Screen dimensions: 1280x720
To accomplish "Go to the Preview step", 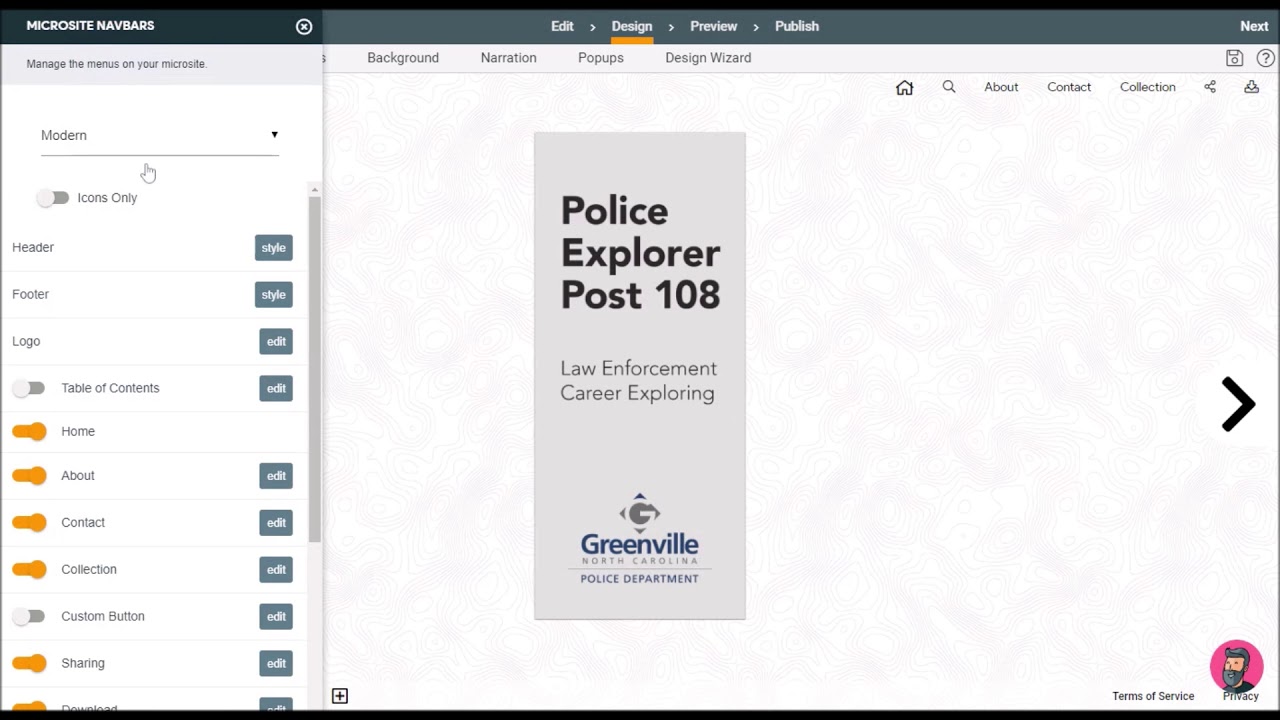I will point(713,26).
